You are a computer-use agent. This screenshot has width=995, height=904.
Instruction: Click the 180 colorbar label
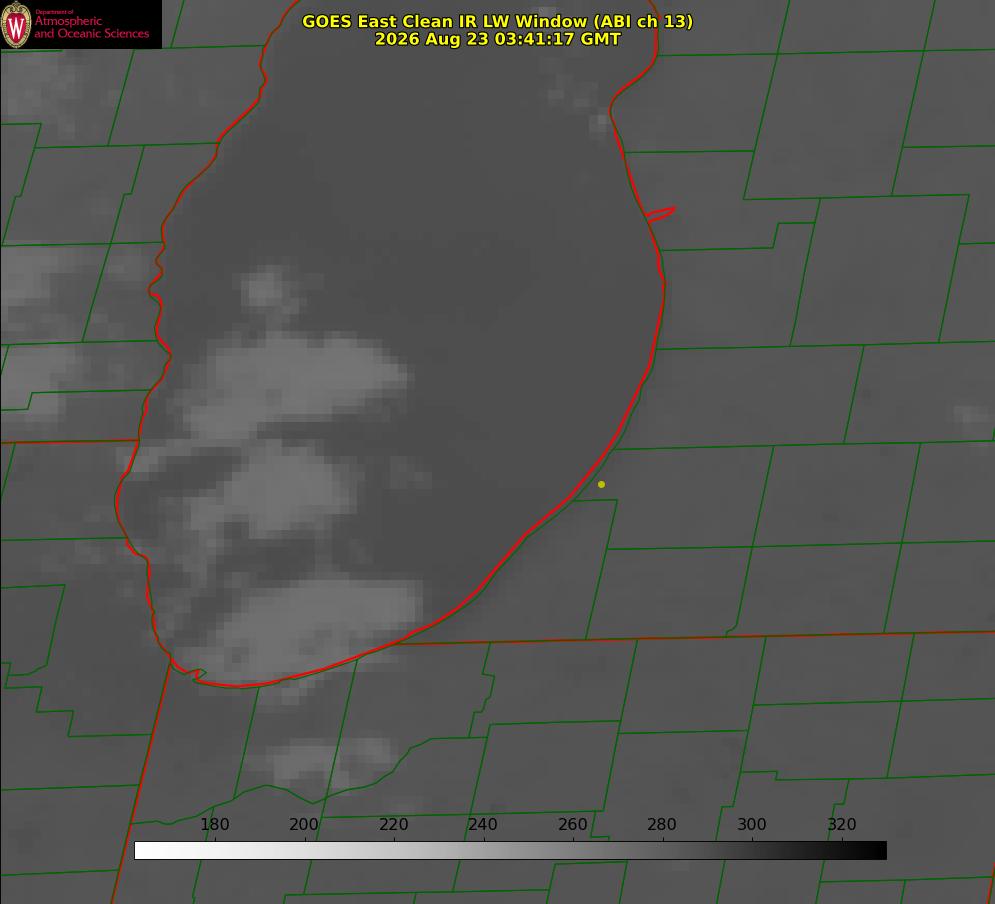(x=214, y=824)
